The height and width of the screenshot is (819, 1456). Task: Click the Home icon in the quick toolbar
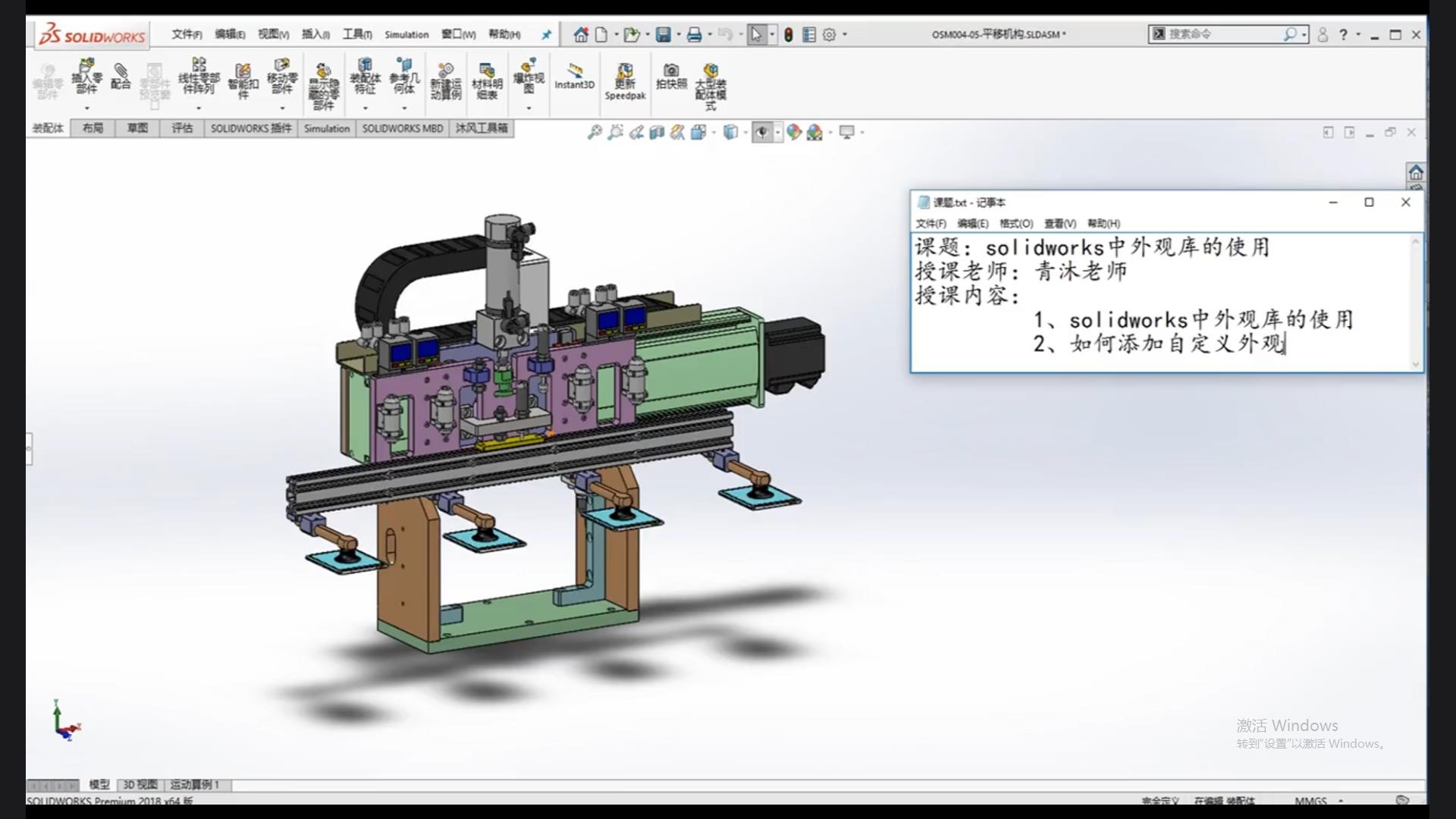point(581,35)
